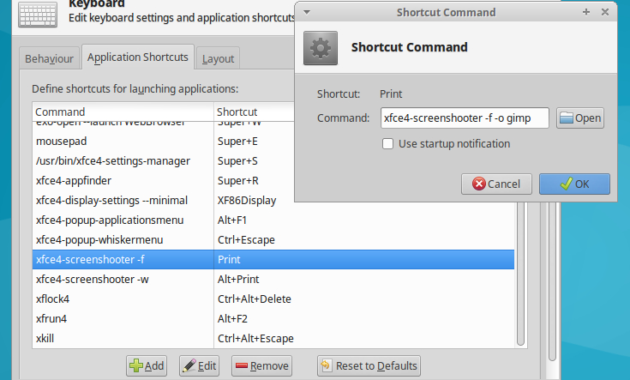This screenshot has width=630, height=380.
Task: Click the Alt+Print shortcut cell
Action: tap(238, 279)
